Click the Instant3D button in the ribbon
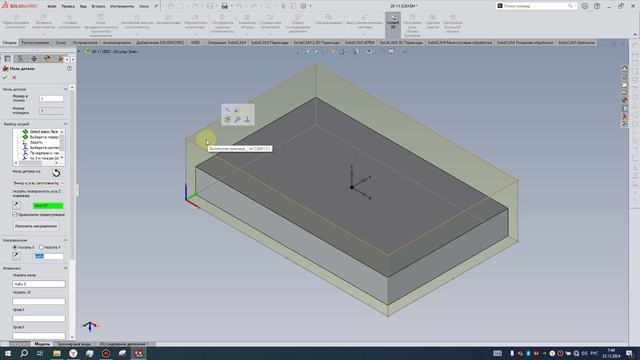Screen dimensions: 640x360 [393, 24]
